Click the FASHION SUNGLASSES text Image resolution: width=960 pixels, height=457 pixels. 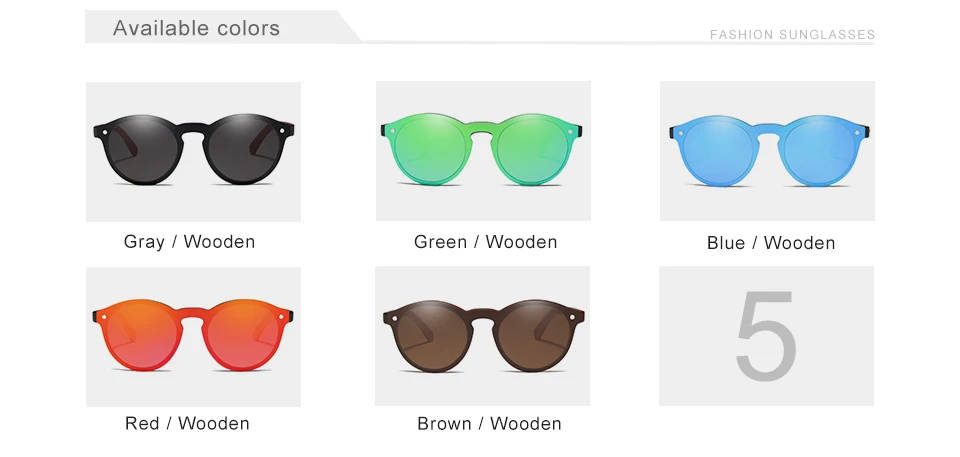[792, 35]
